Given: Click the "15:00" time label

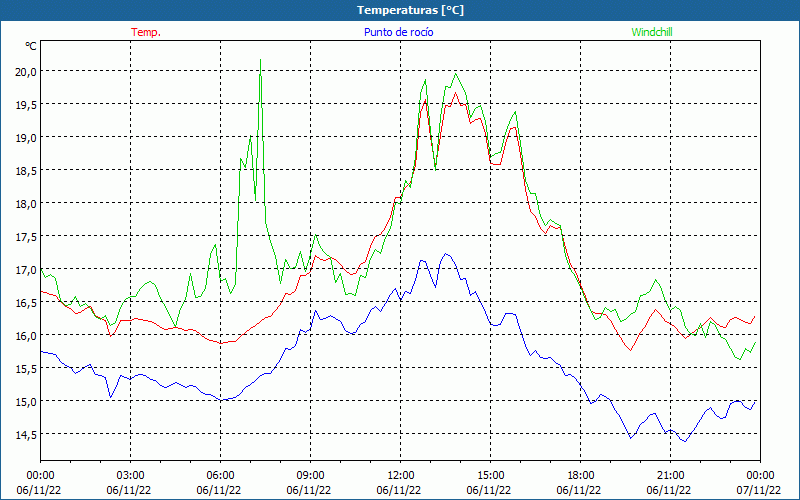Looking at the screenshot, I should coord(490,476).
